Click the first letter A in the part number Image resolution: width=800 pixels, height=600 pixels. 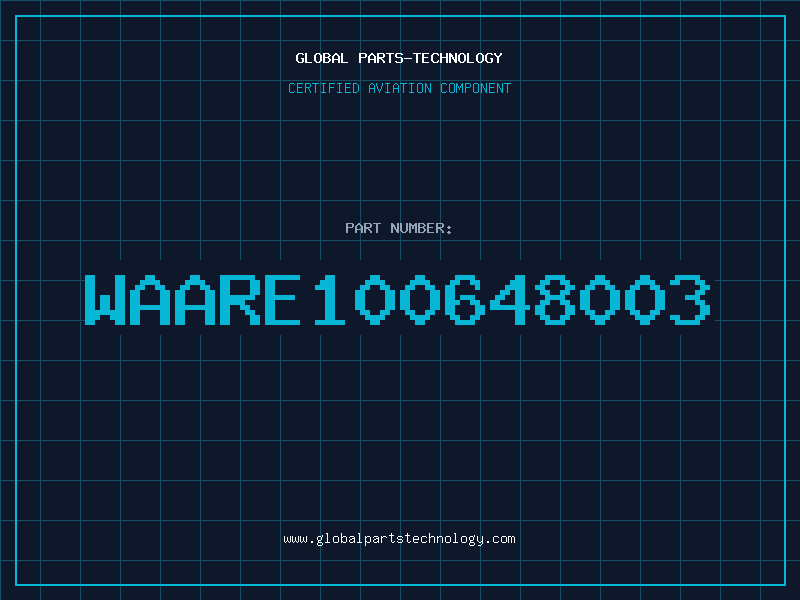click(x=149, y=299)
